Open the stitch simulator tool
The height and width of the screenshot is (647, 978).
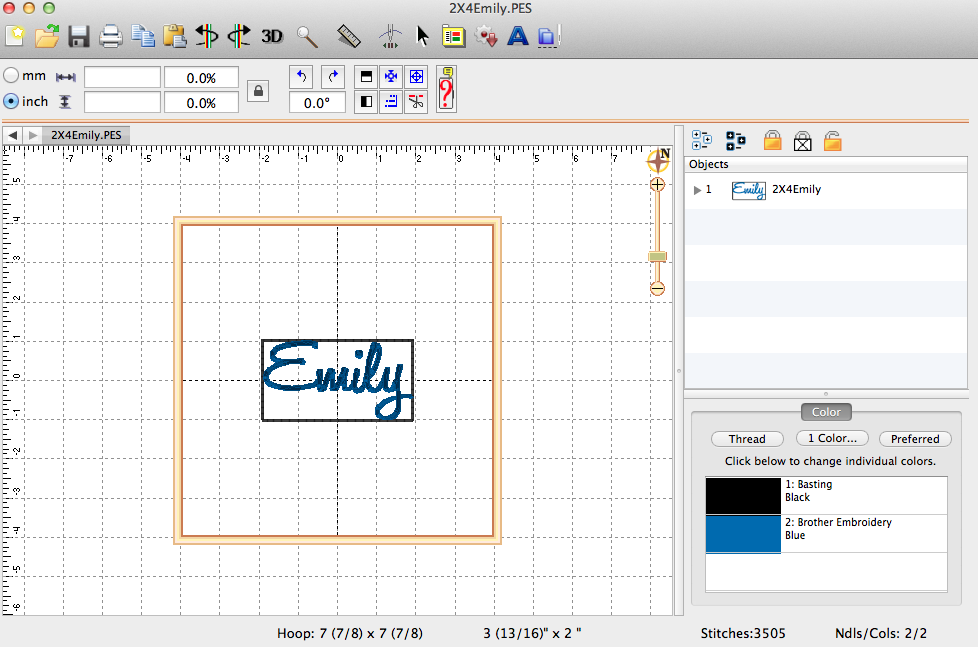point(389,36)
